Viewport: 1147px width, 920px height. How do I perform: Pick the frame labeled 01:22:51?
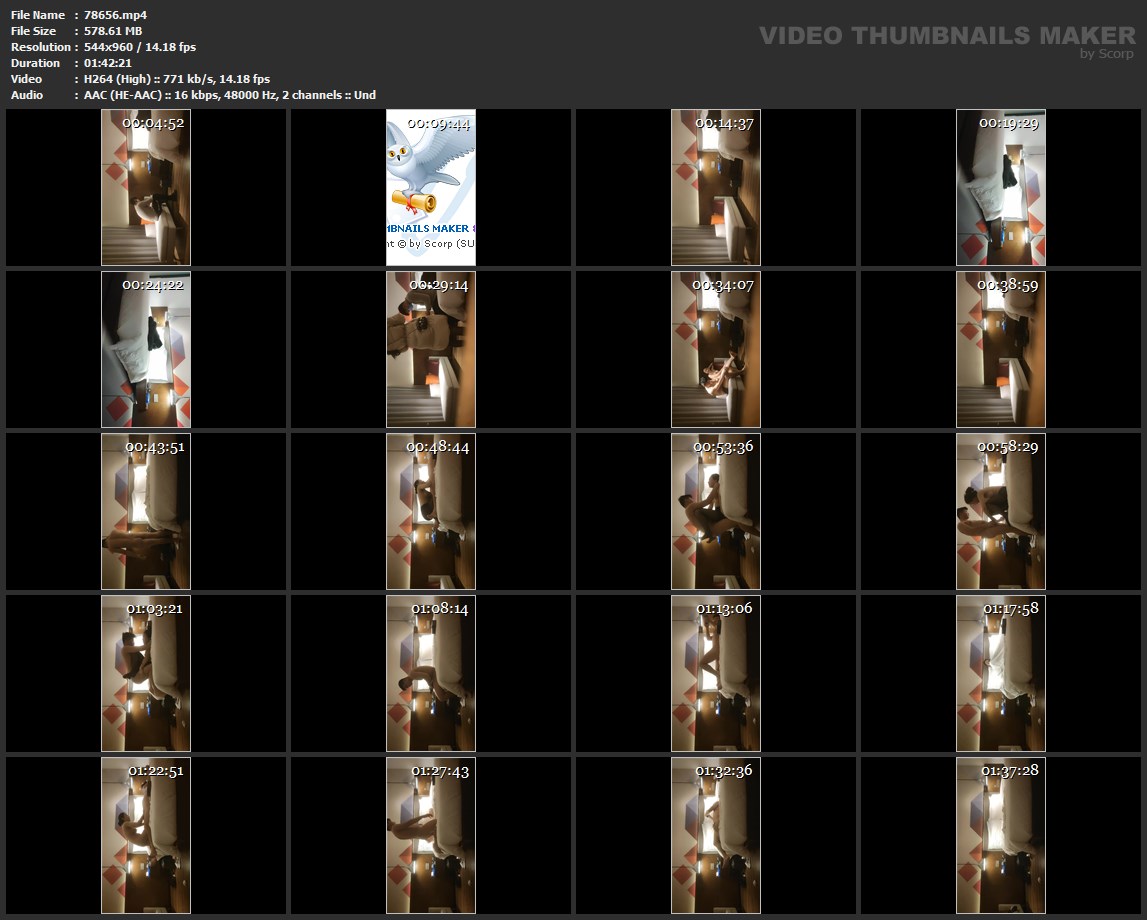146,835
